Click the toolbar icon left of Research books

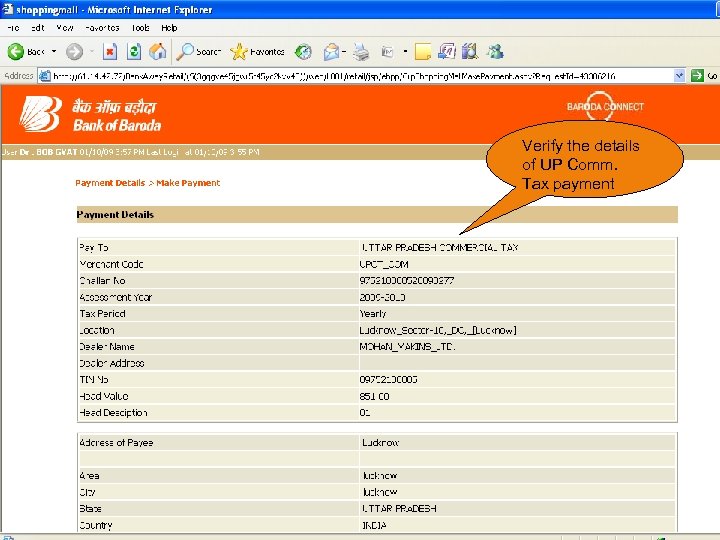[x=446, y=51]
